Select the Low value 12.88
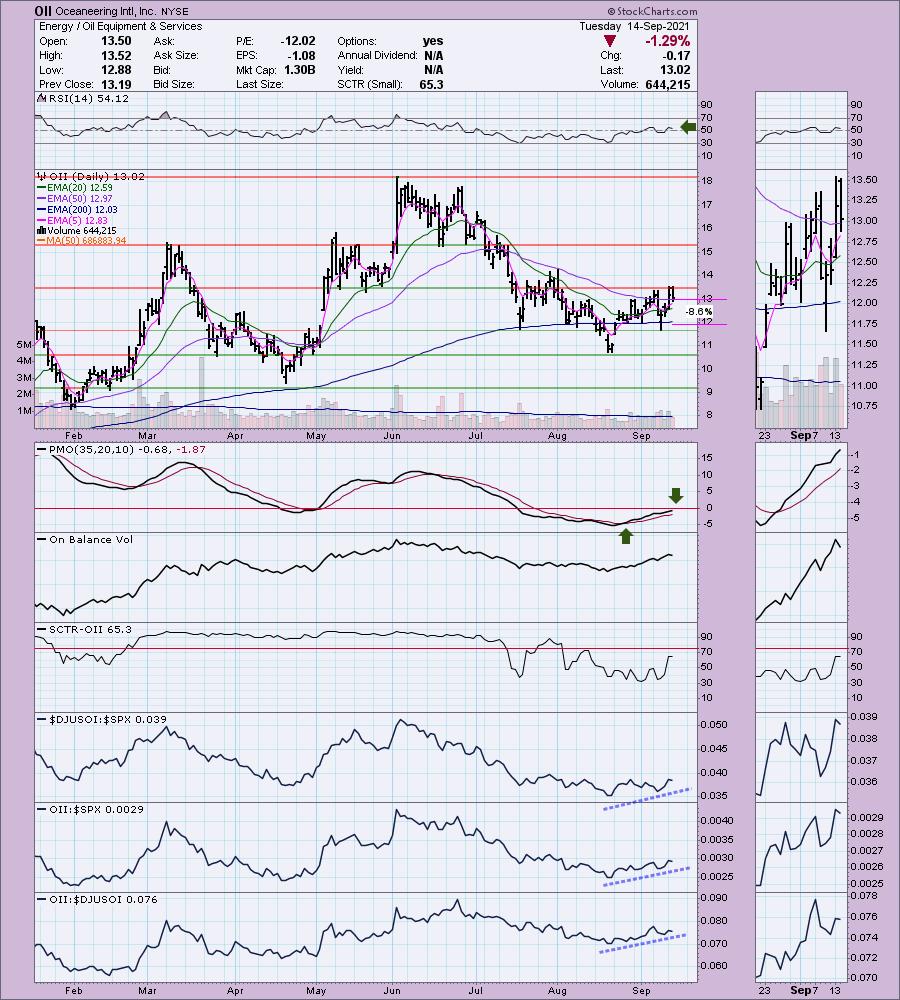The width and height of the screenshot is (900, 1000). click(x=116, y=70)
